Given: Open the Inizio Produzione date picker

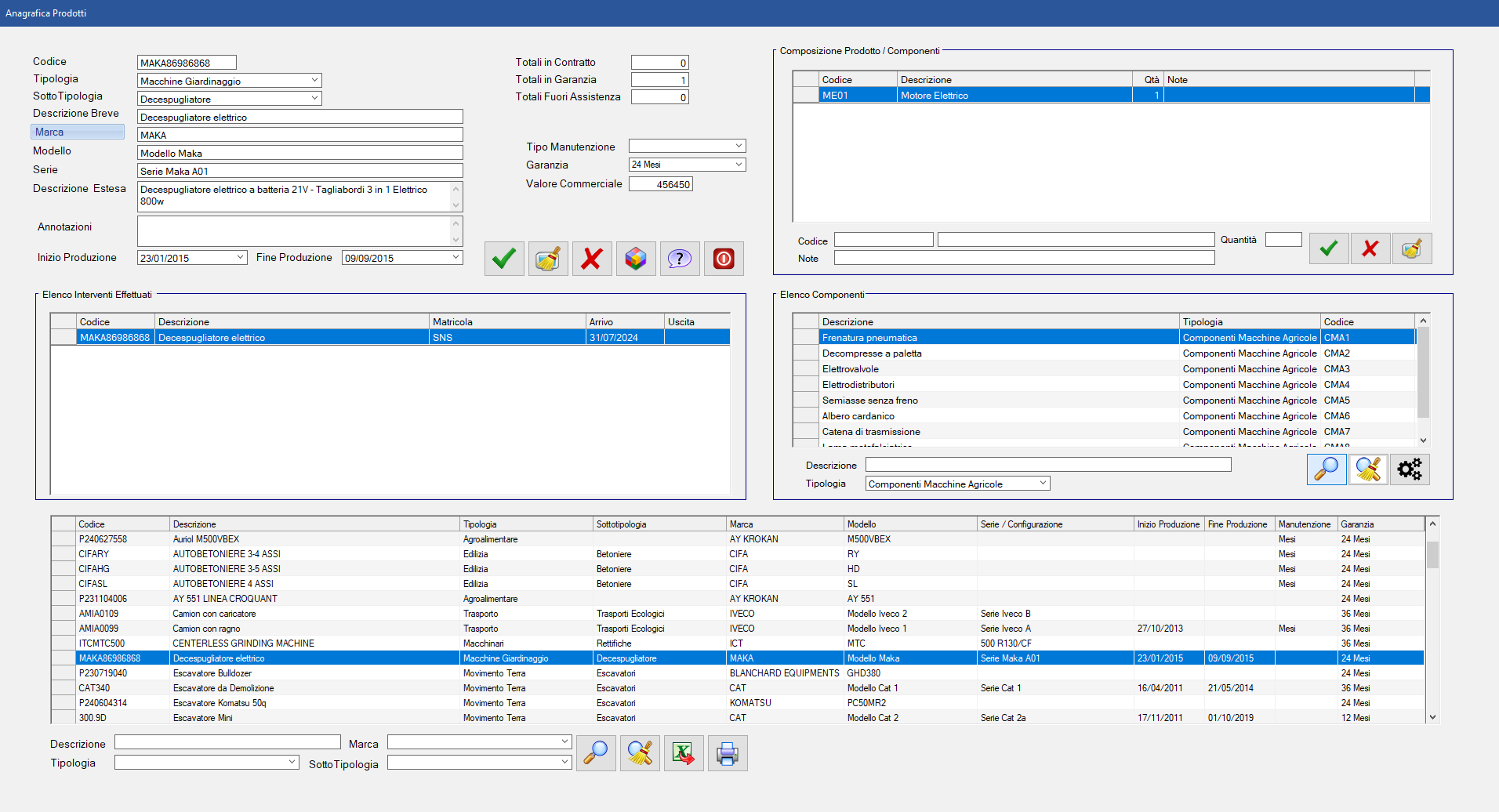Looking at the screenshot, I should tap(240, 258).
